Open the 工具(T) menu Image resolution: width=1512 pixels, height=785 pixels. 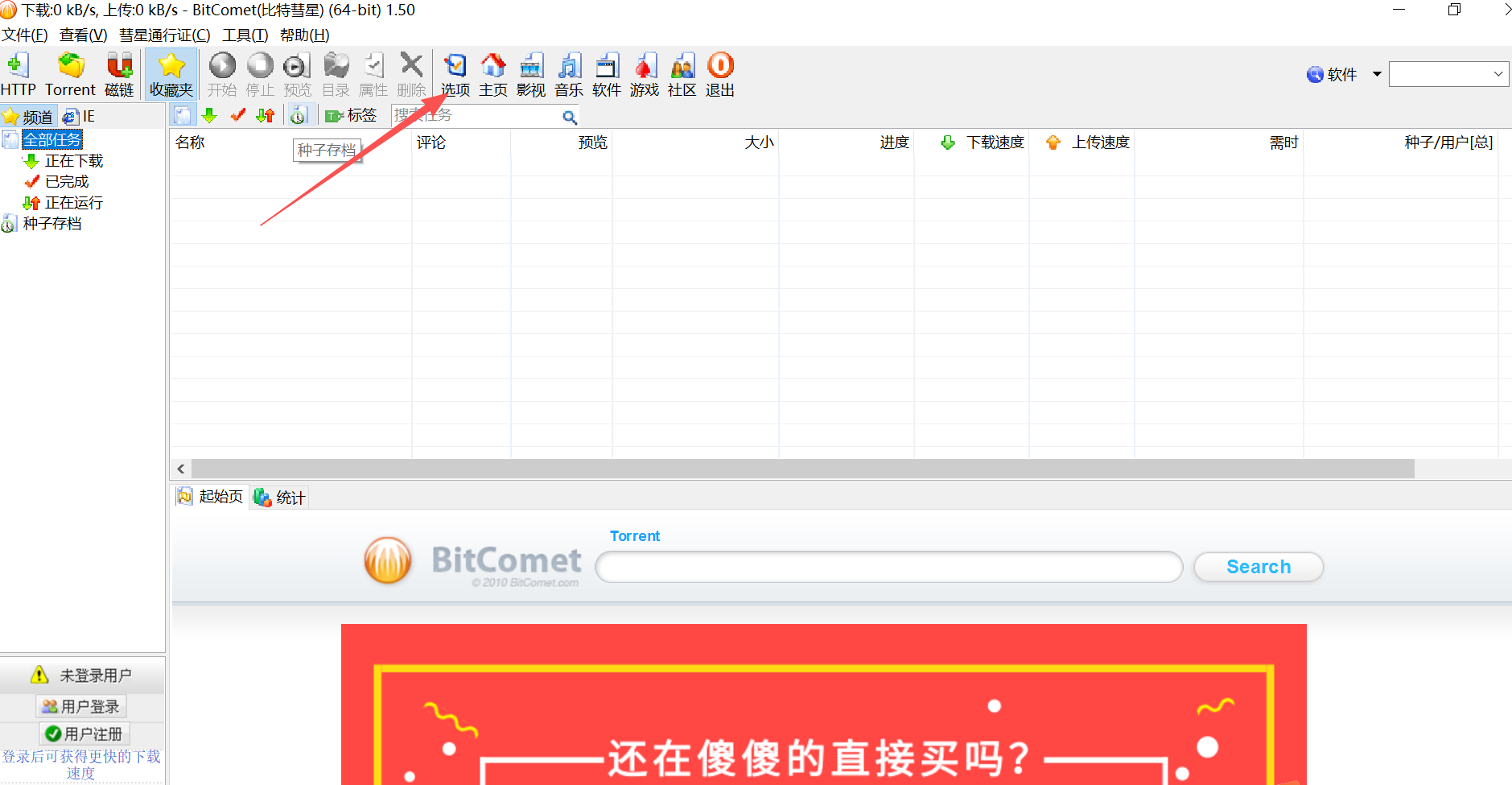point(245,35)
